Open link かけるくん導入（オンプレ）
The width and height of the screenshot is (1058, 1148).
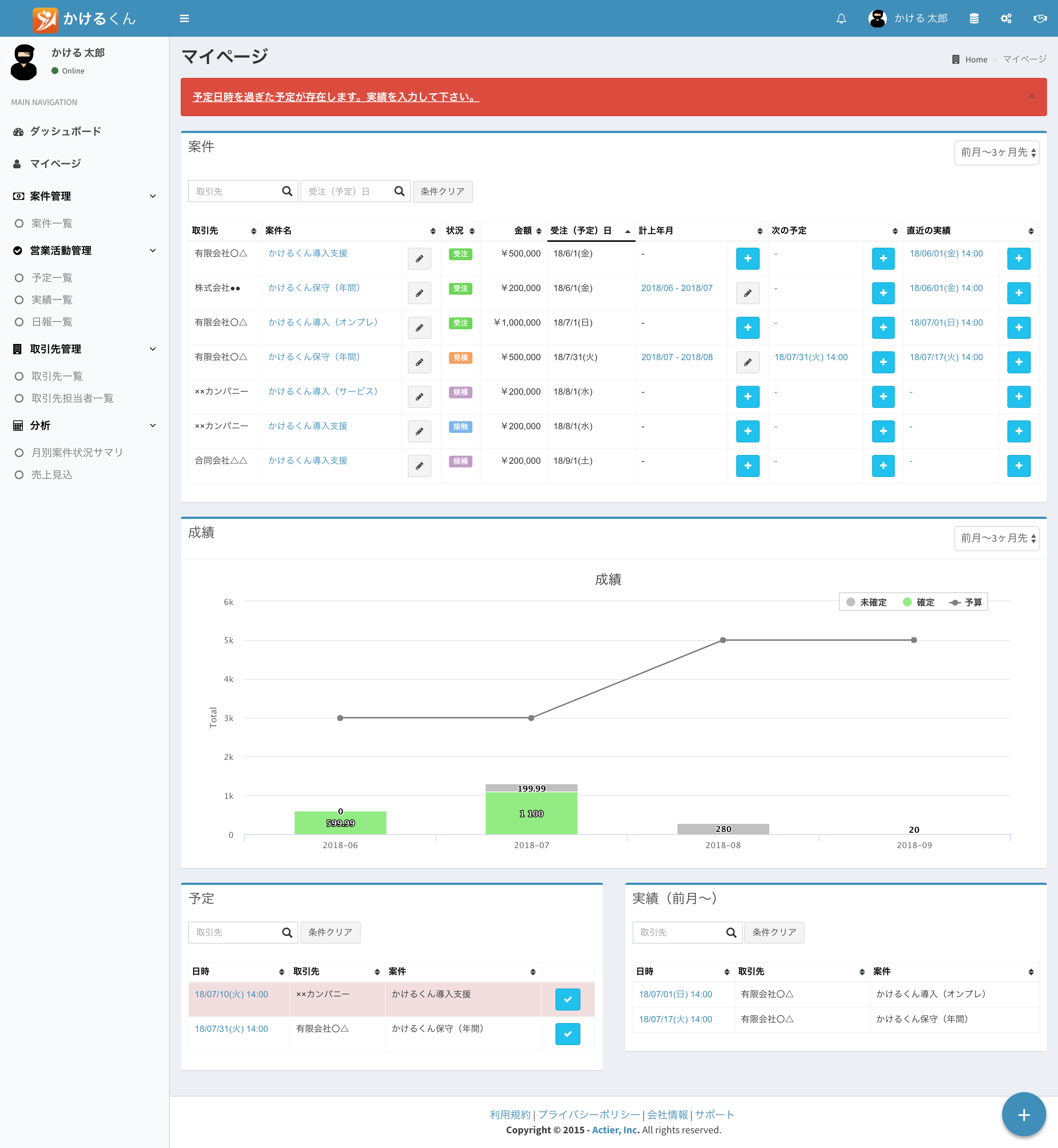coord(323,322)
